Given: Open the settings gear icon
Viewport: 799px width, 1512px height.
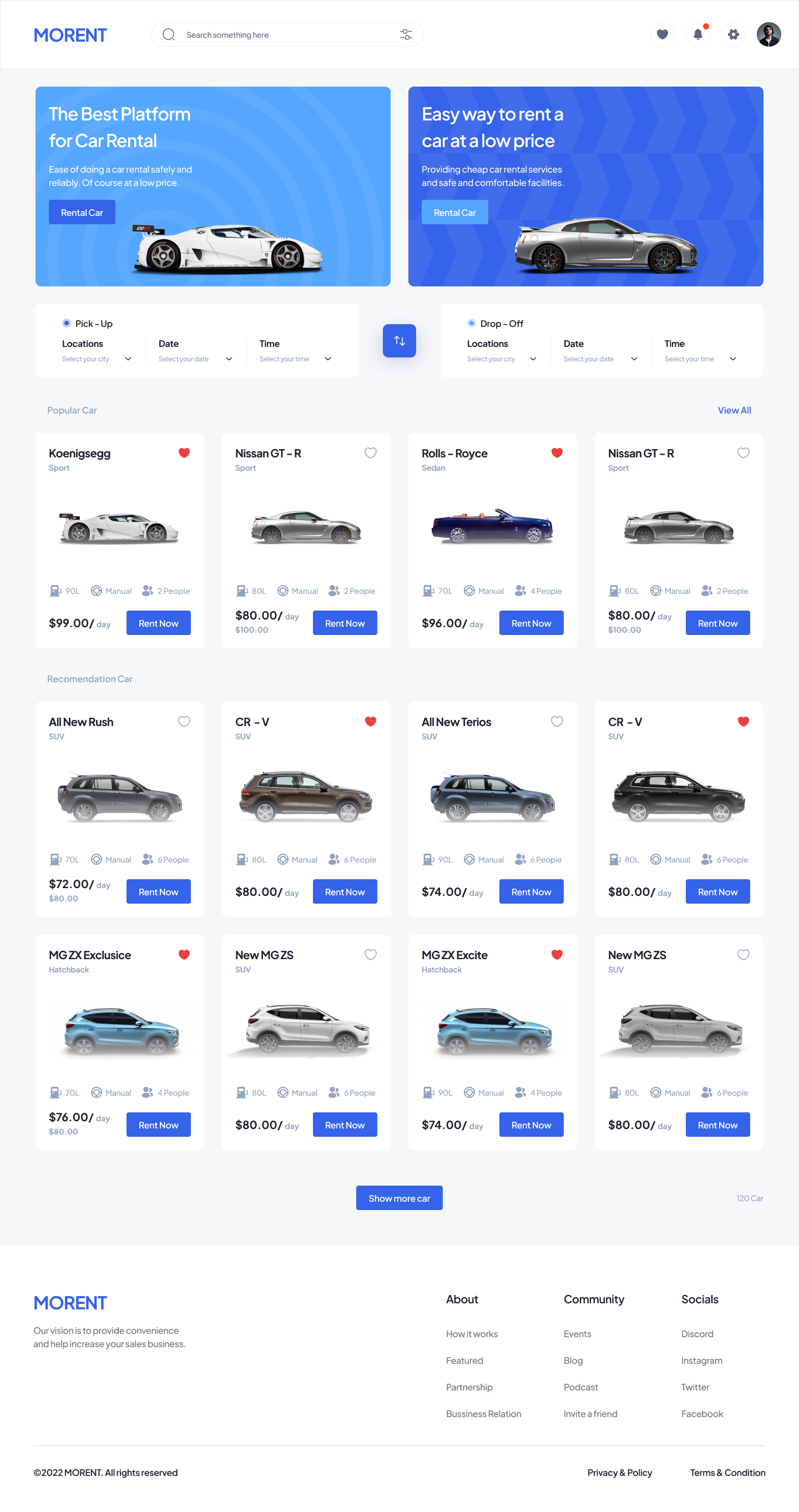Looking at the screenshot, I should [733, 34].
